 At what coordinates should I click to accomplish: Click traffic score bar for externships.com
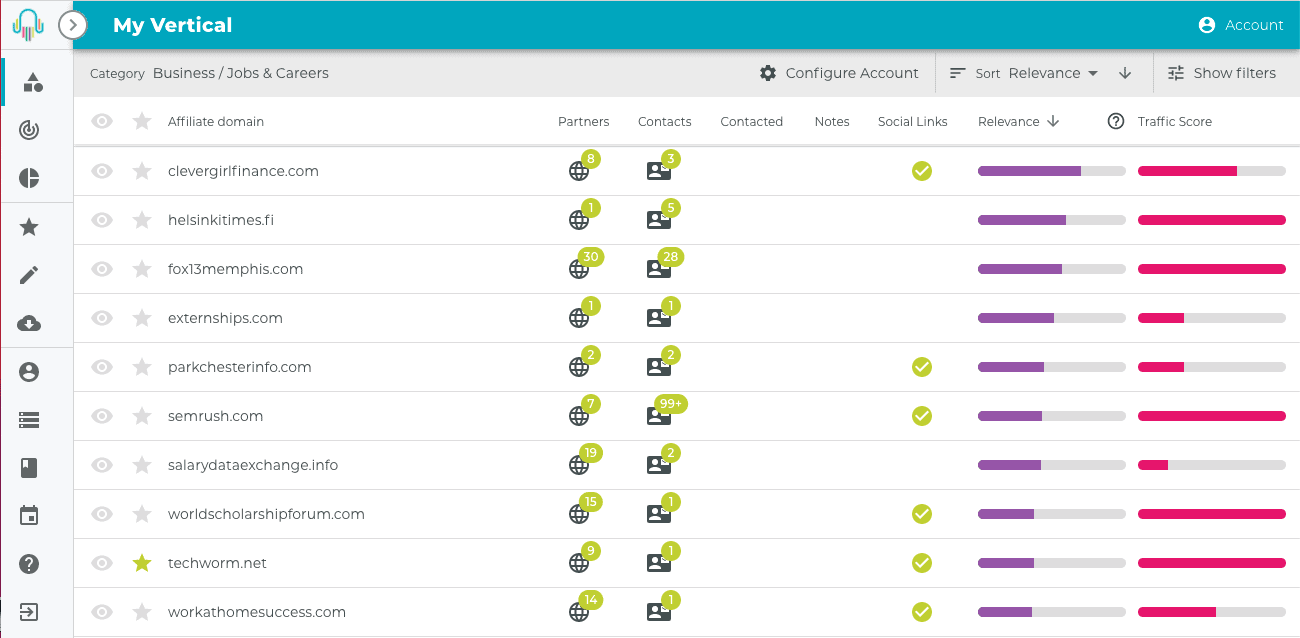(x=1212, y=318)
